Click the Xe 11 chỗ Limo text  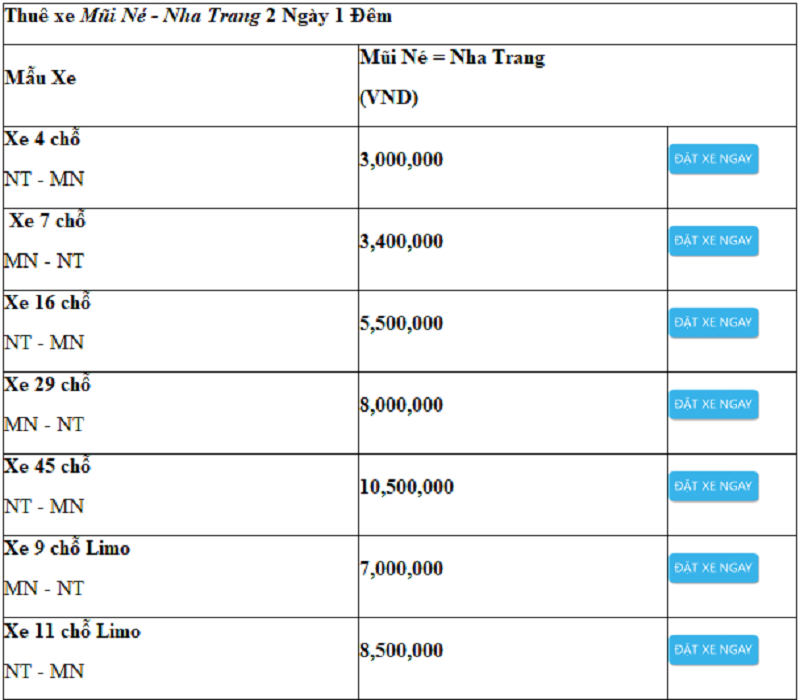point(72,631)
